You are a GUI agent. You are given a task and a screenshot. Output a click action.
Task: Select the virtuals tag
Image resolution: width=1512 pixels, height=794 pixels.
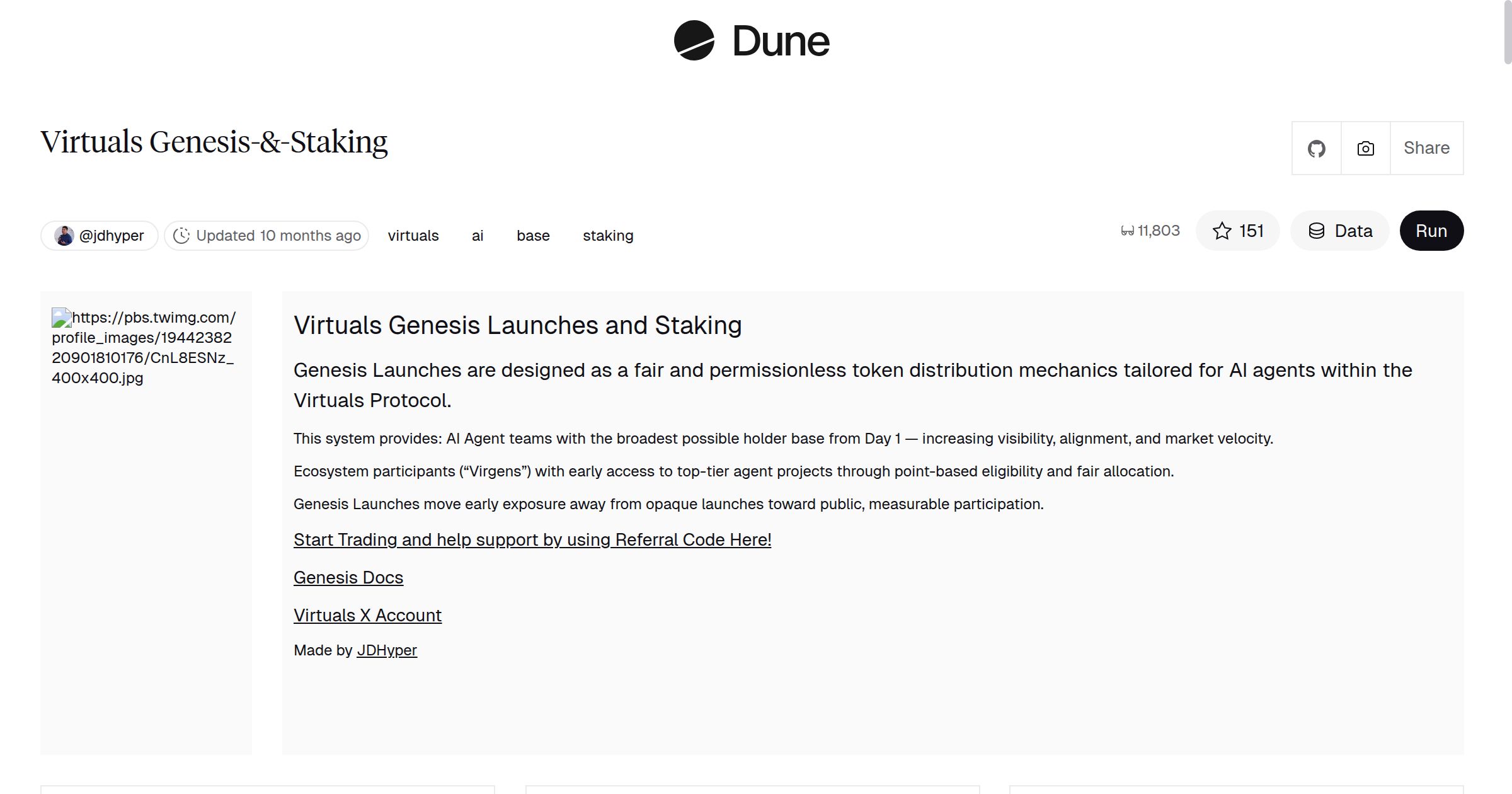pos(413,235)
